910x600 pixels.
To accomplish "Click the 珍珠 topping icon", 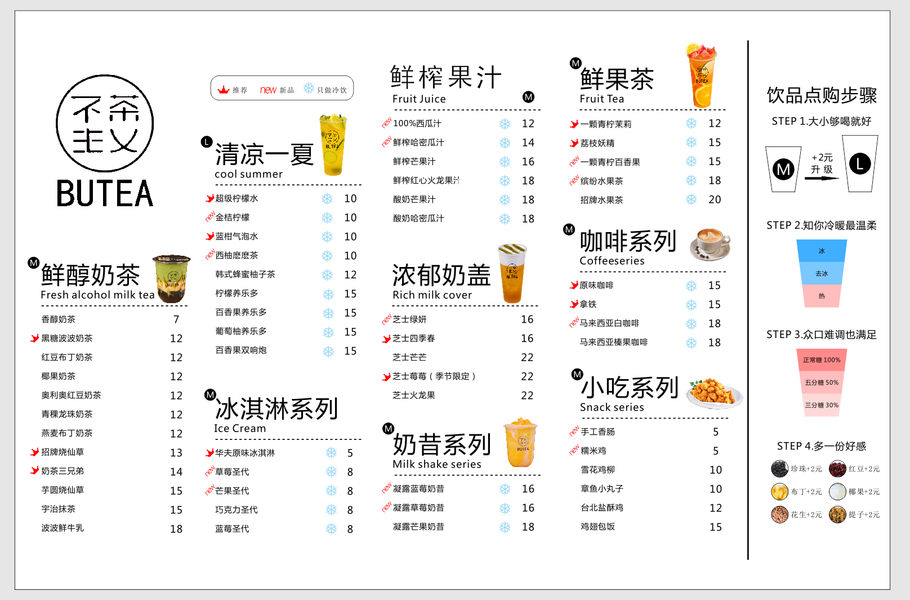I will 779,468.
